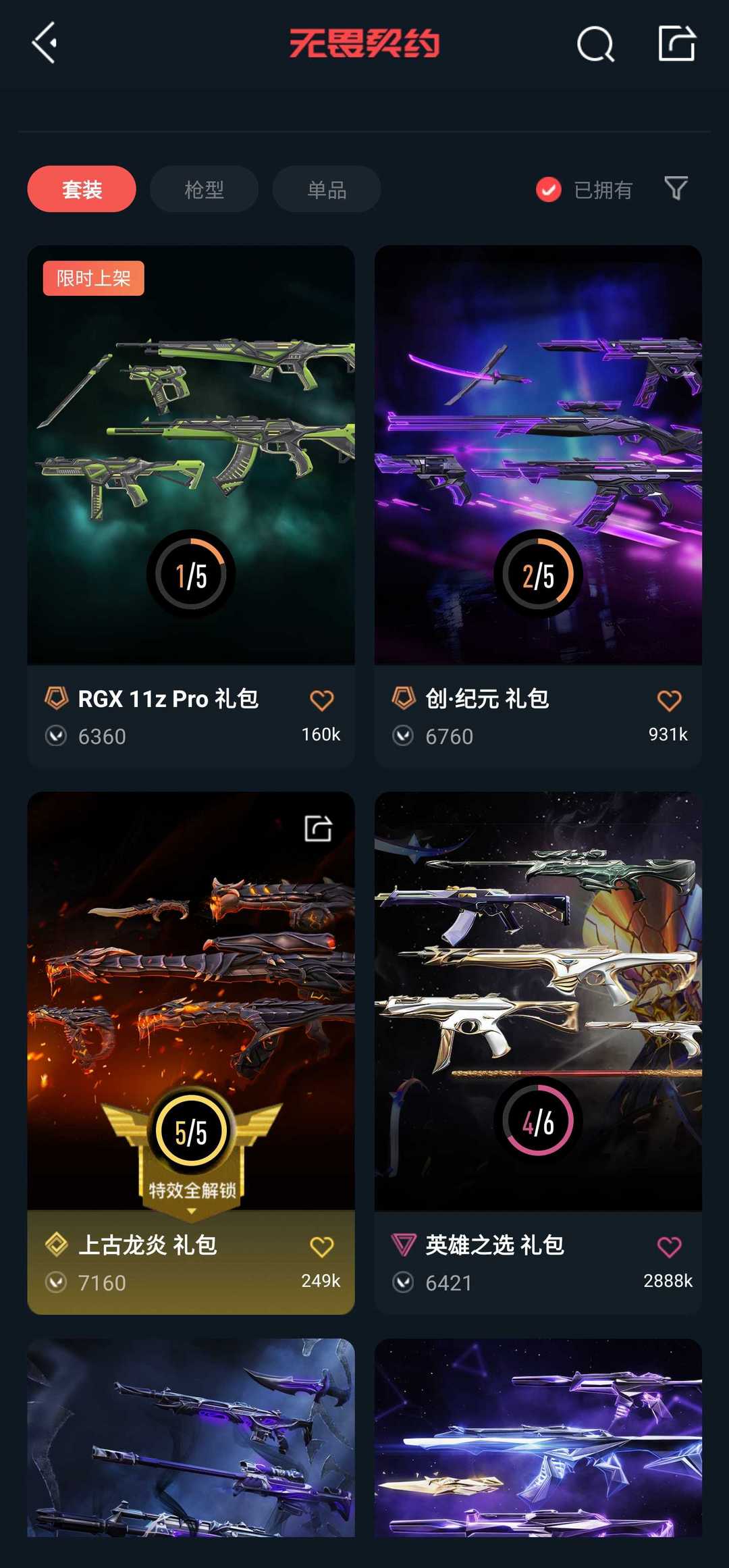Favorite the RGX 11z Pro bundle heart
The image size is (729, 1568).
tap(322, 700)
